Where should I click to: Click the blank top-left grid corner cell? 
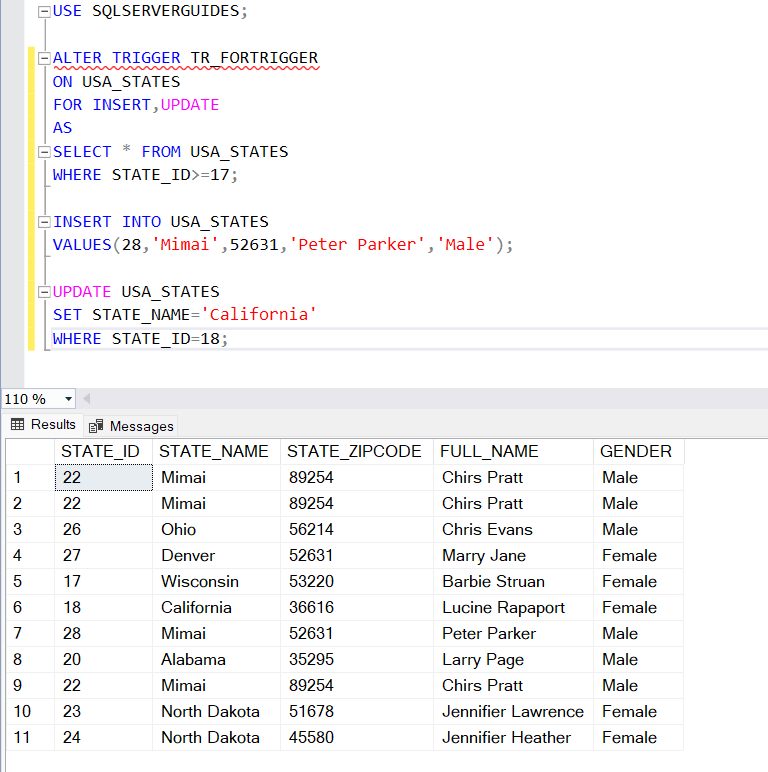[x=30, y=451]
